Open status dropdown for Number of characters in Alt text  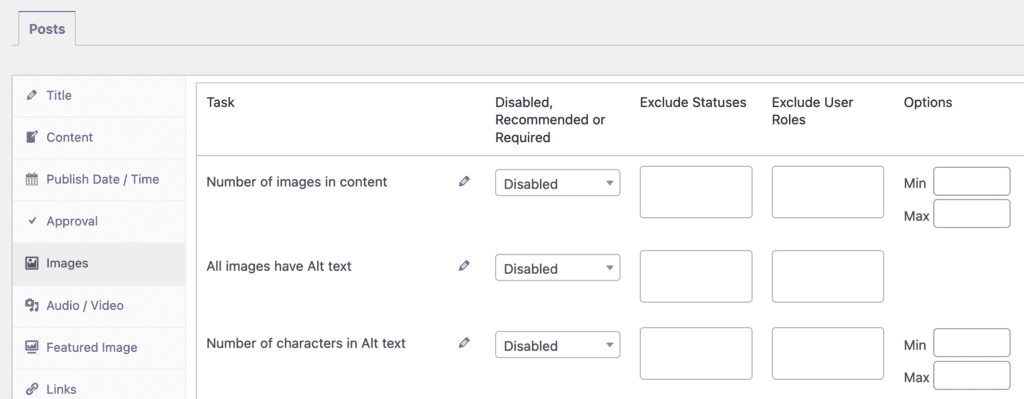pos(558,345)
